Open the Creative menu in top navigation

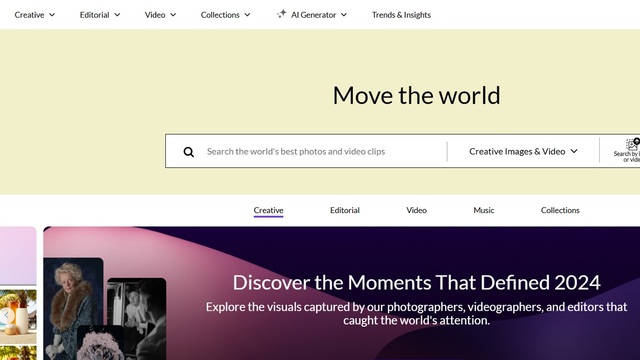click(x=34, y=15)
